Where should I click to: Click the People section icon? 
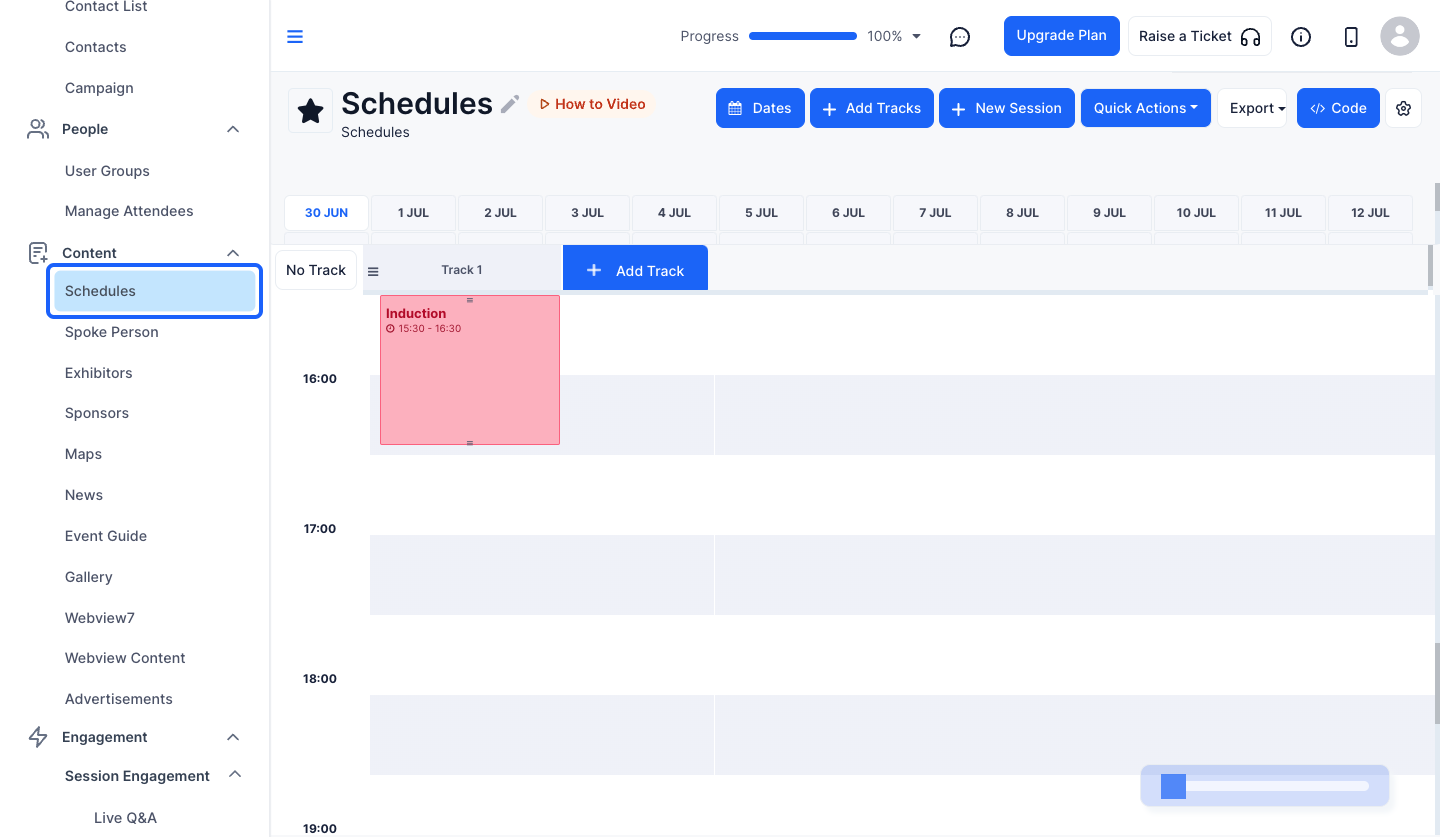click(x=38, y=129)
